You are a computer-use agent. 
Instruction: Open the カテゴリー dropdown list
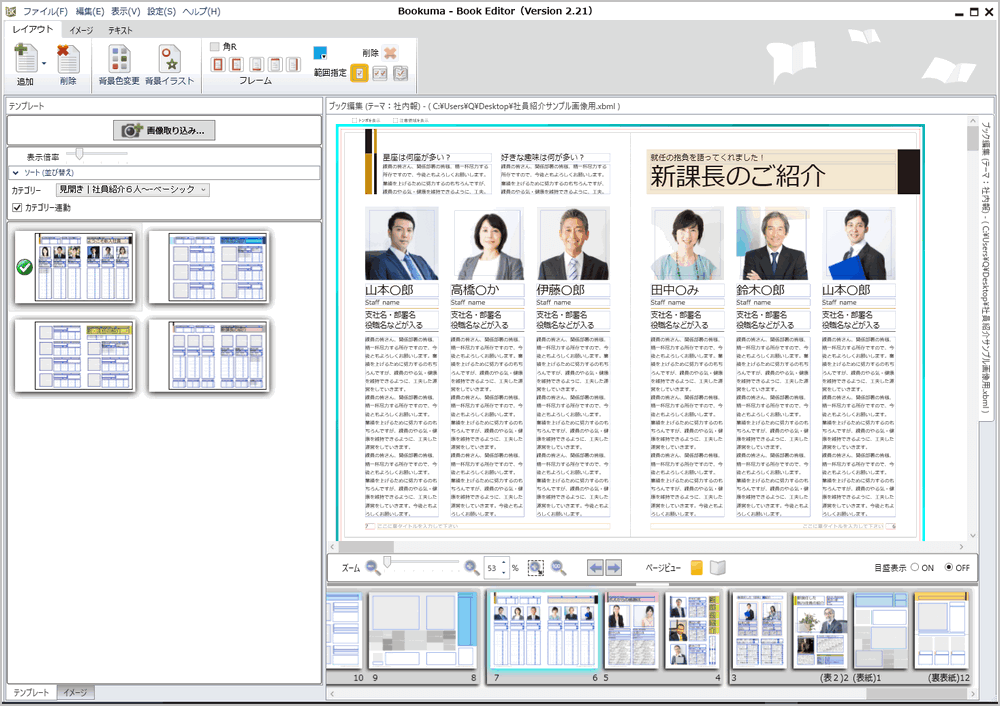pos(132,190)
